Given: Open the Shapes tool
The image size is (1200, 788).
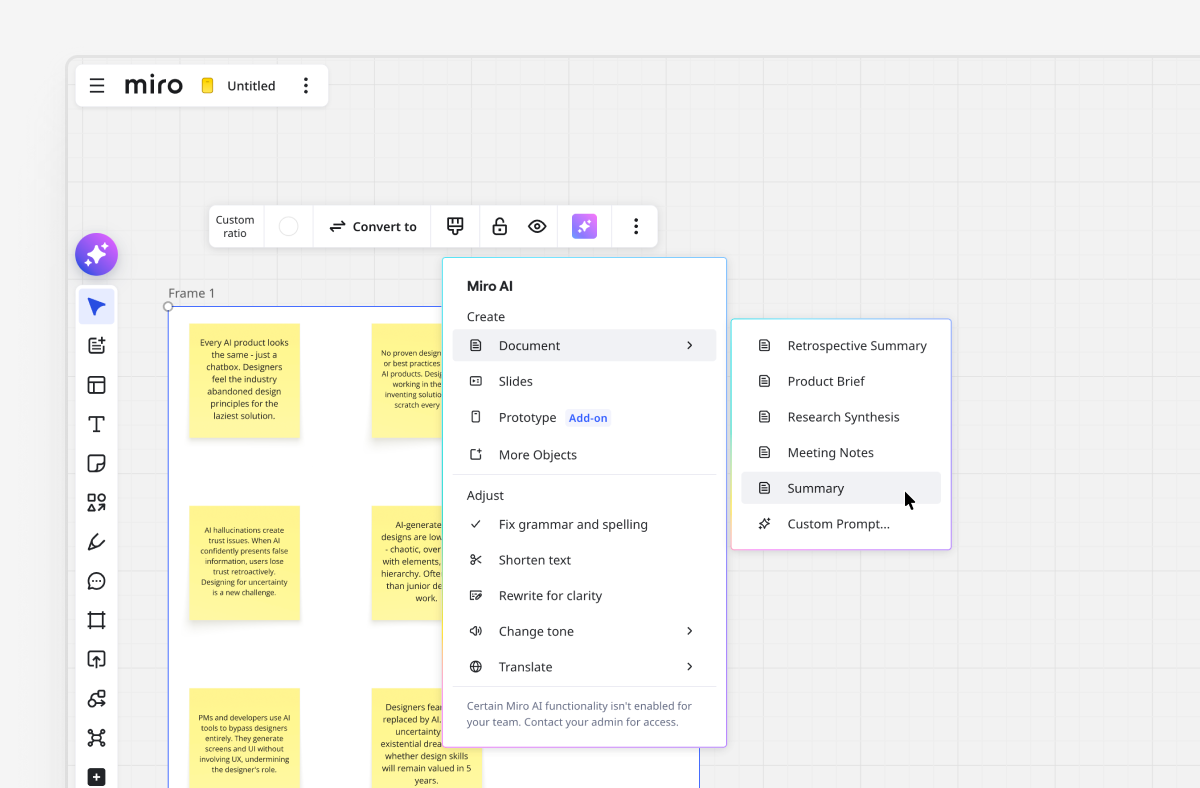Looking at the screenshot, I should pos(97,502).
